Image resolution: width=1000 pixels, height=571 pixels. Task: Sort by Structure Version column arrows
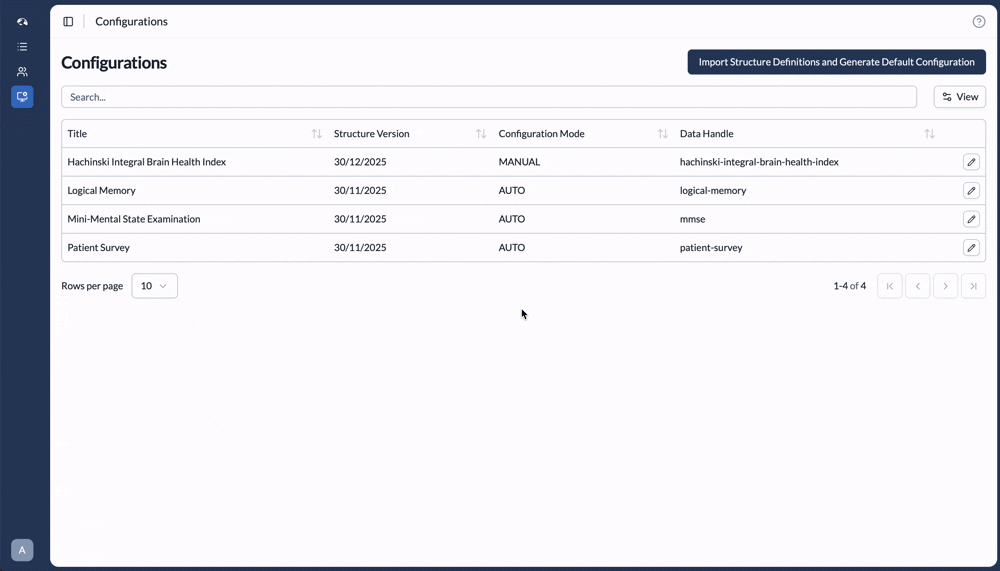(x=481, y=134)
